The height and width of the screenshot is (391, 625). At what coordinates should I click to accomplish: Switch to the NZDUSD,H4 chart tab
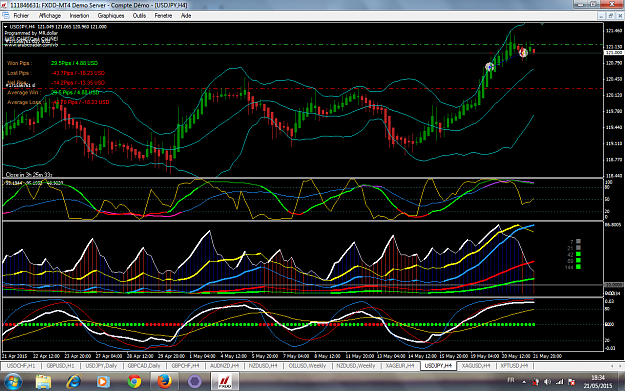263,365
